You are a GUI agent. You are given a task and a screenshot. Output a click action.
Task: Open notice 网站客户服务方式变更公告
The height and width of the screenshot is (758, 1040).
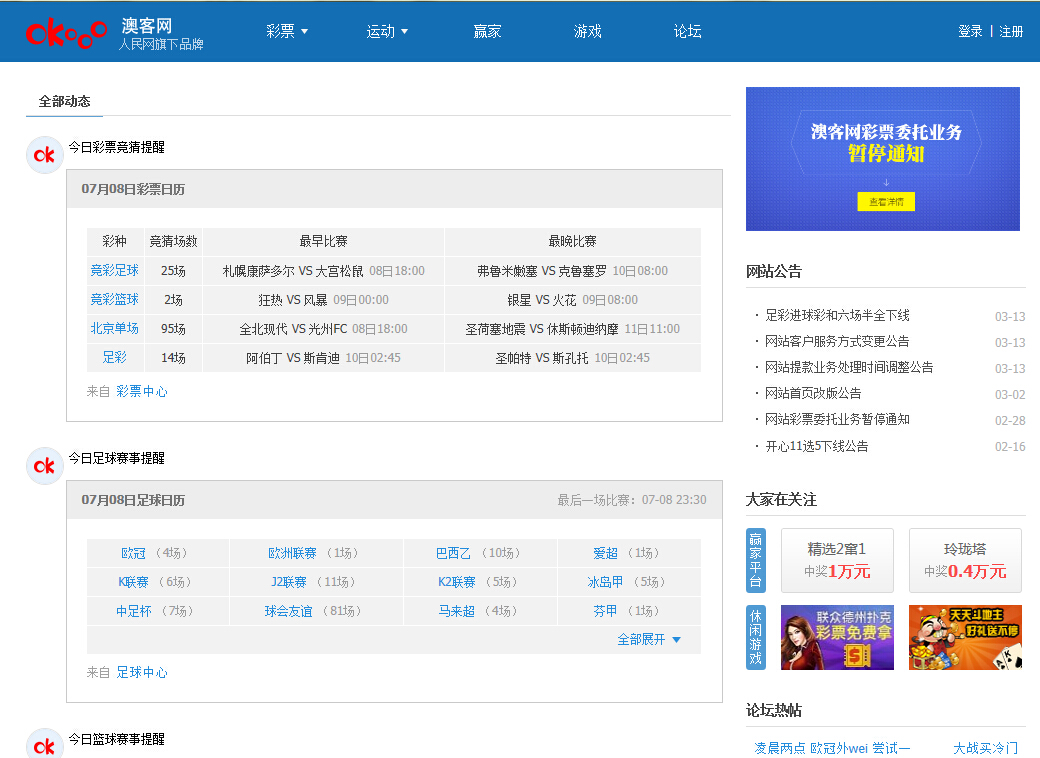click(837, 342)
